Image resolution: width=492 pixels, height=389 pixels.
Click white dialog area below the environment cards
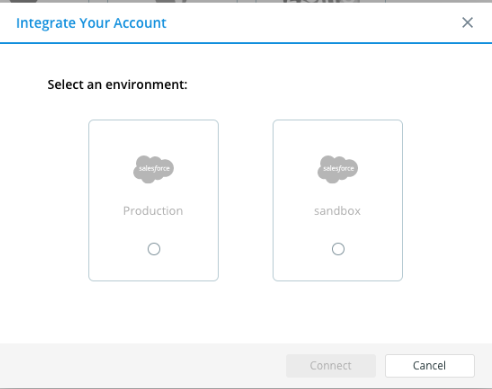tap(246, 312)
